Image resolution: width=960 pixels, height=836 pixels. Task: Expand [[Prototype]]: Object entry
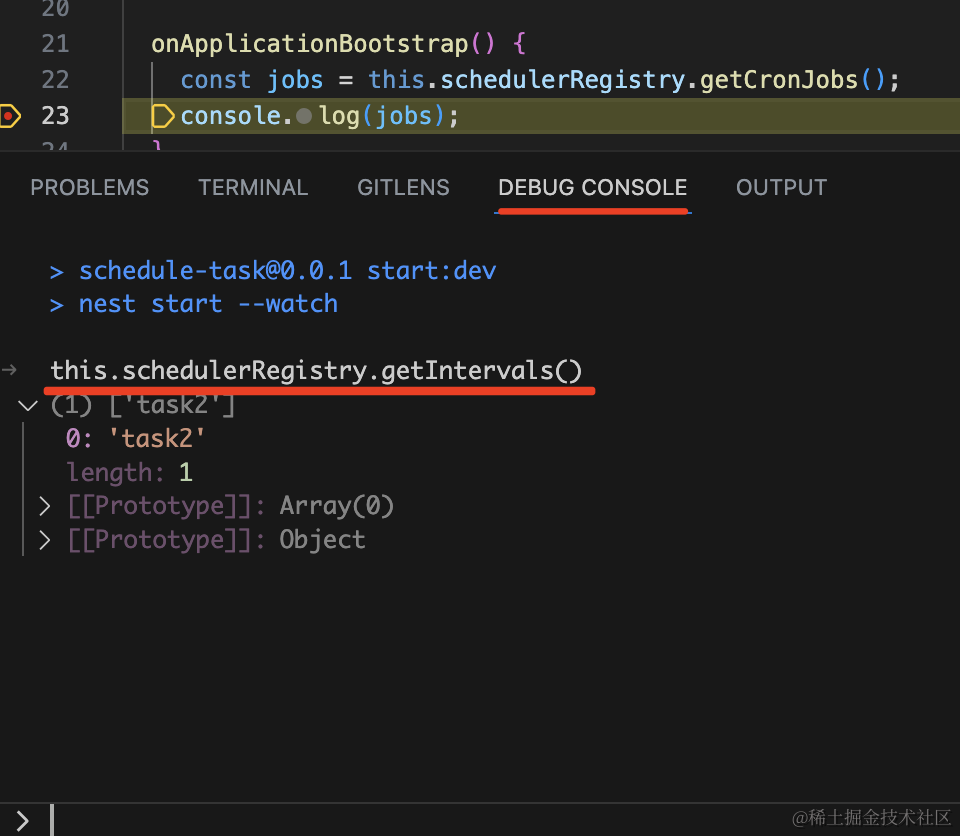44,540
